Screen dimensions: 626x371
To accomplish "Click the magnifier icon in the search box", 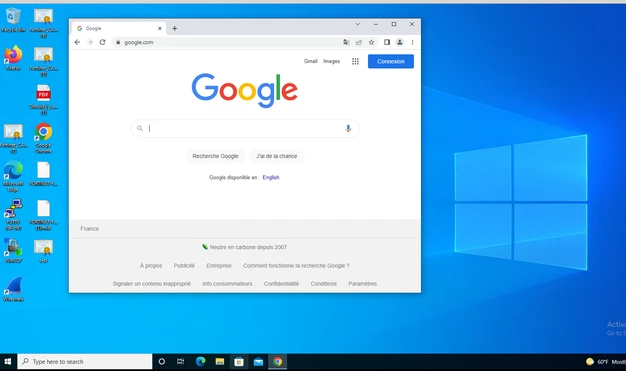I will coord(140,128).
